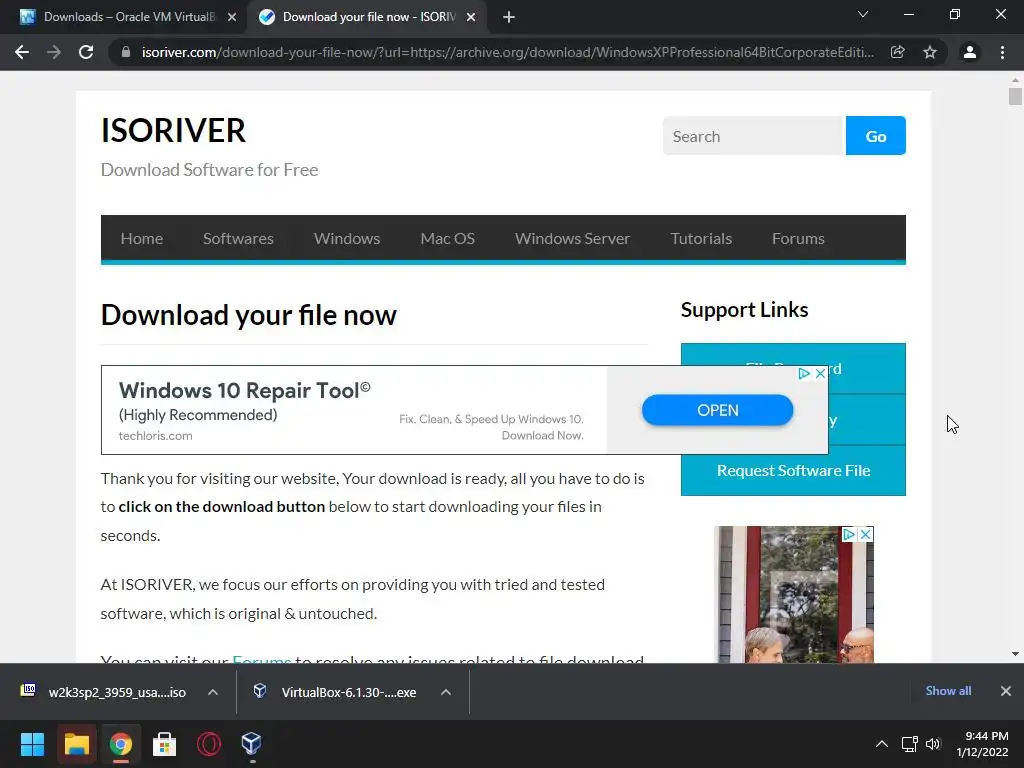Open the Windows Server menu item
Viewport: 1024px width, 768px height.
click(572, 238)
